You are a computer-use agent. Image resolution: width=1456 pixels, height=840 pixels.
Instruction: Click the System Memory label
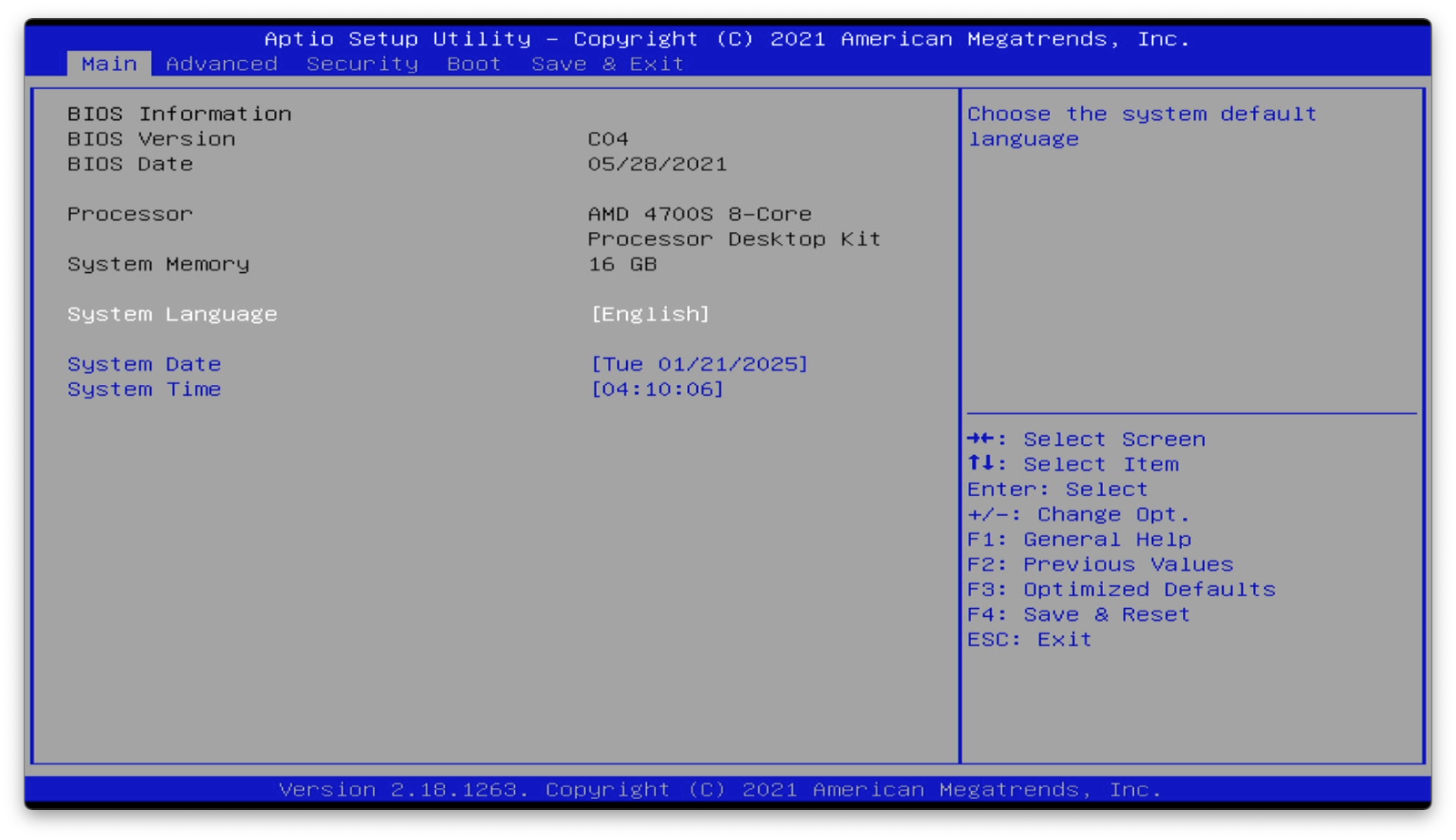[x=158, y=264]
